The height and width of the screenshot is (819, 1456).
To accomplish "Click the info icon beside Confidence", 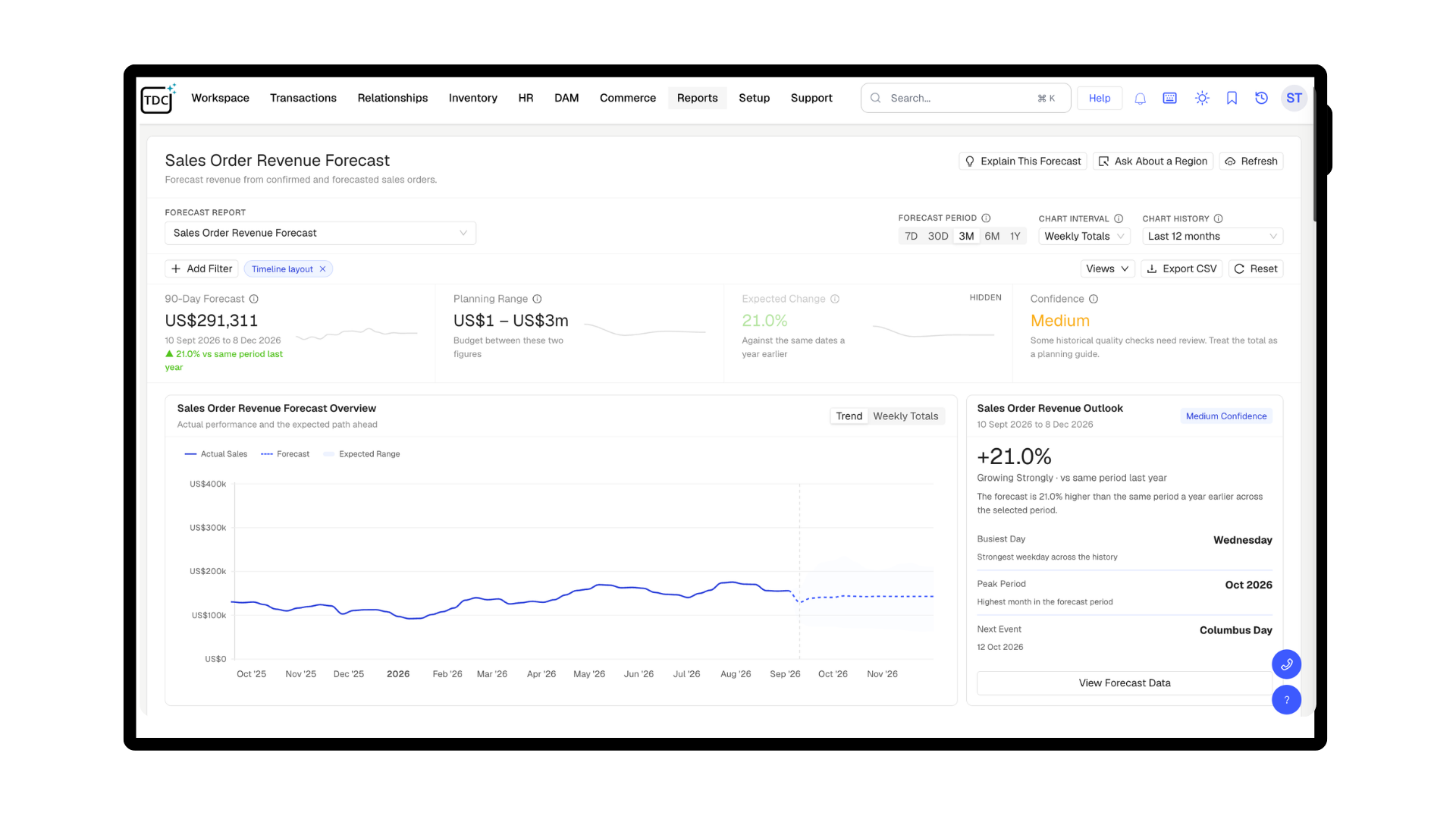I will 1094,299.
